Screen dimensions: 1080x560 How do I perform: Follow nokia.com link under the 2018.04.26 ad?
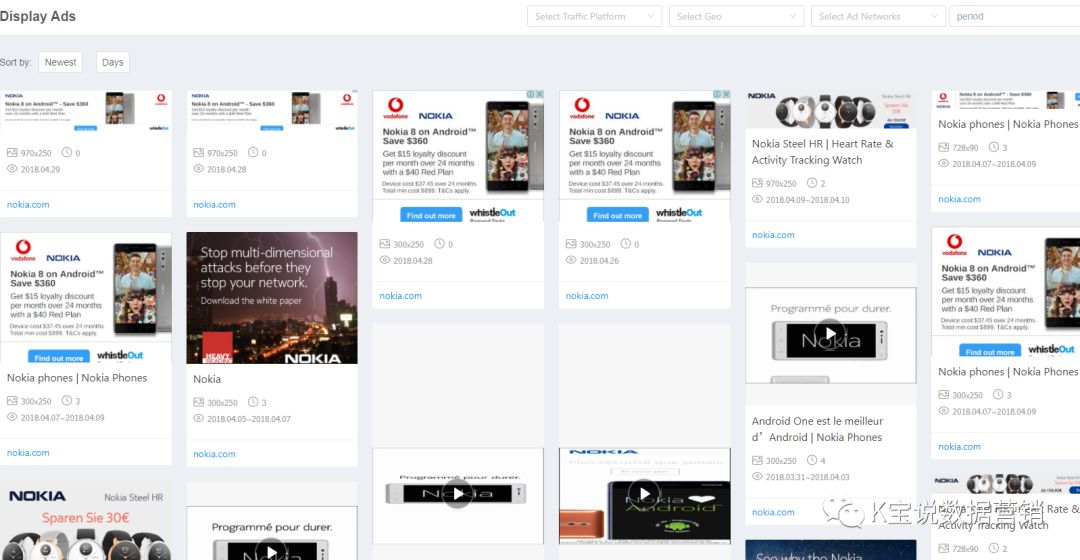click(587, 295)
